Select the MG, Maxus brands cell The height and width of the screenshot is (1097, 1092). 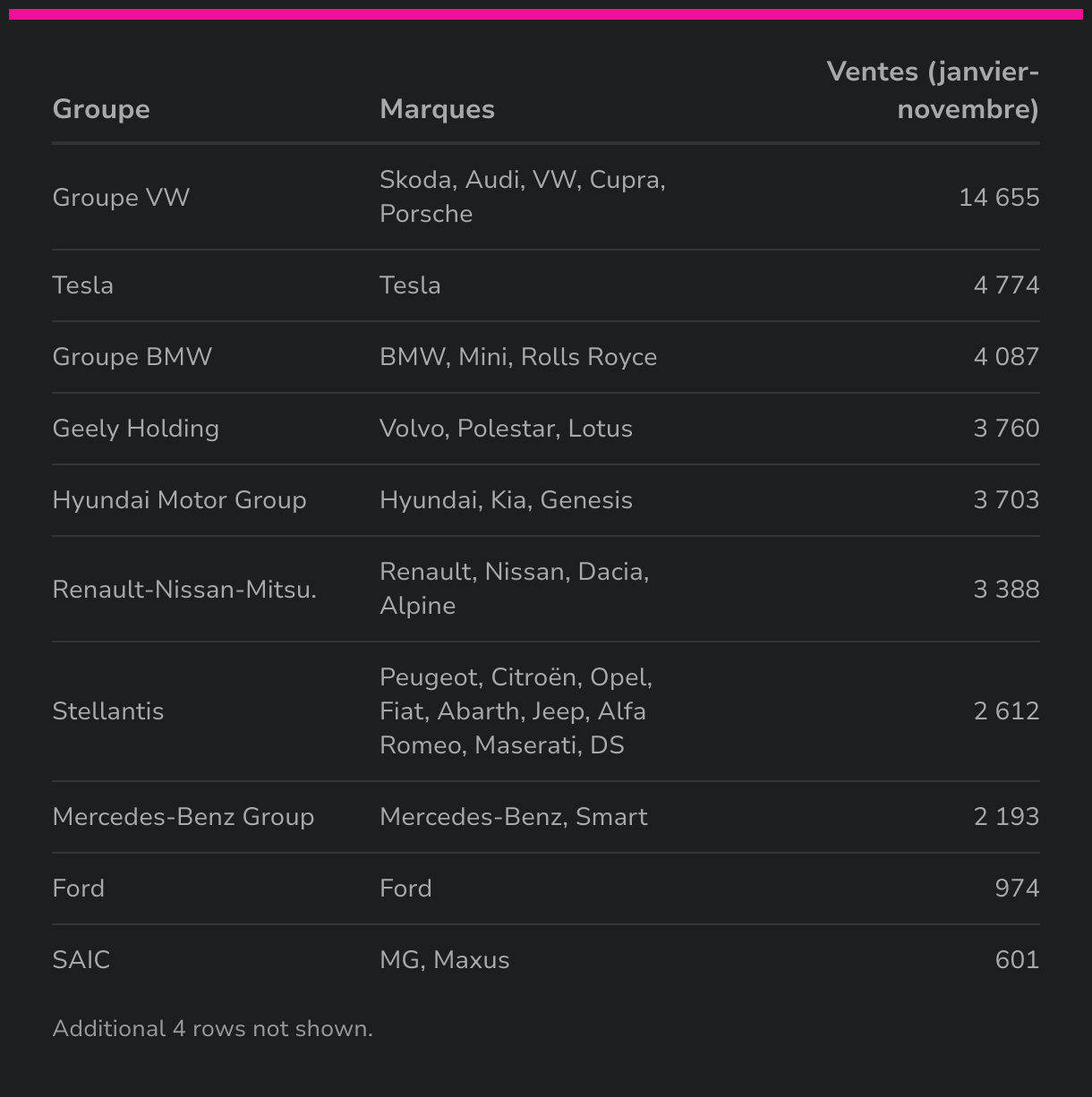445,960
